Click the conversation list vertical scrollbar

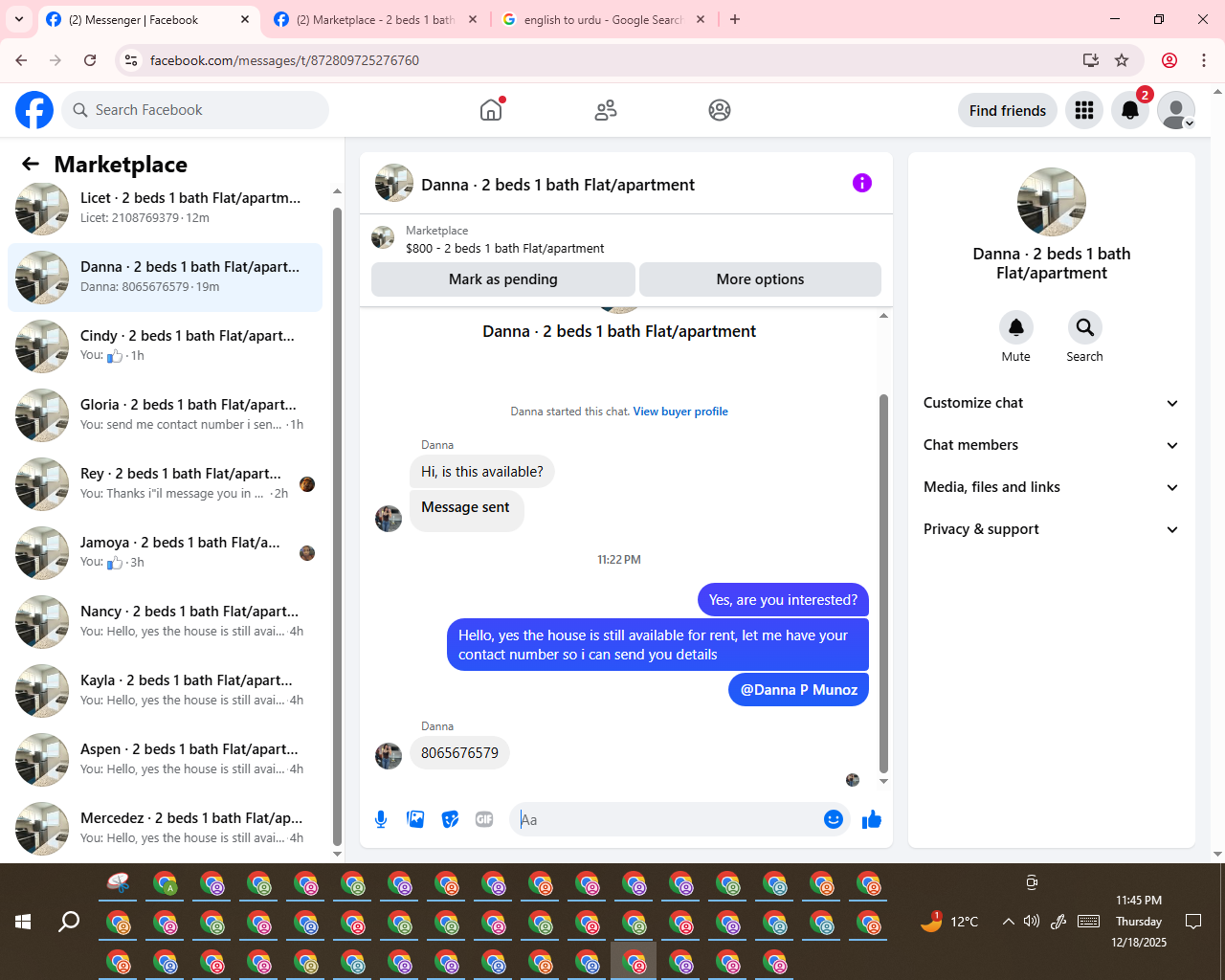(x=337, y=526)
